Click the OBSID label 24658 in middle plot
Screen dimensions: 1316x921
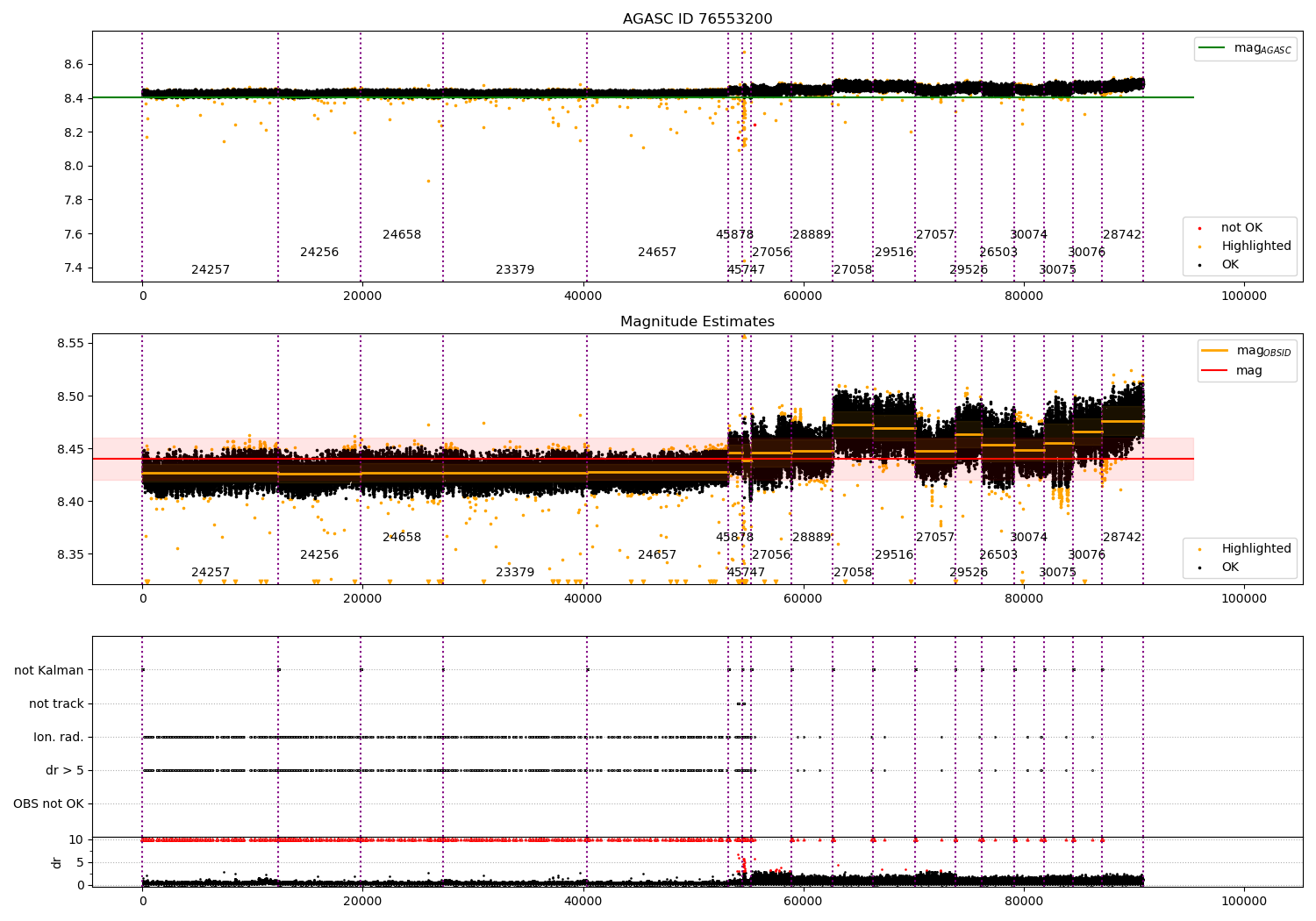point(402,538)
